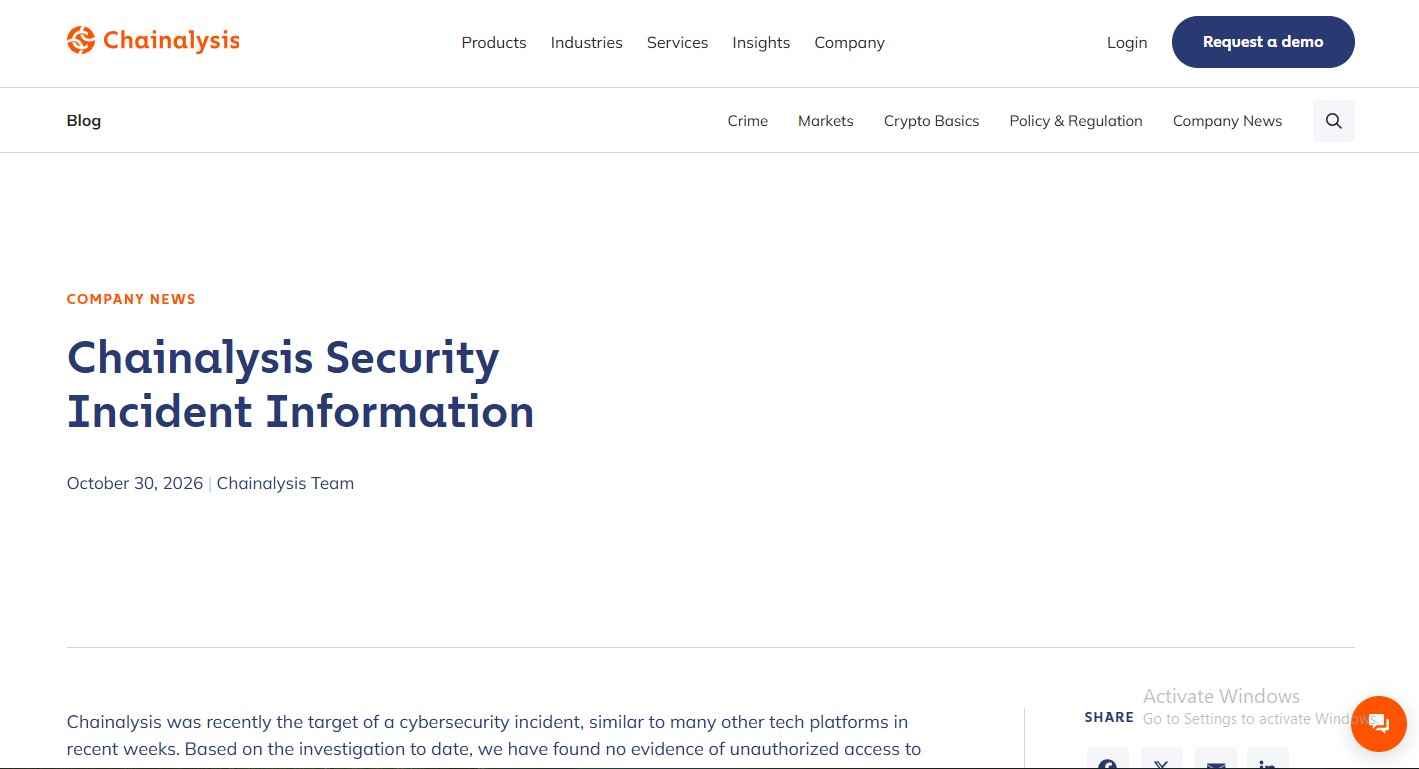
Task: Go to the Blog home link
Action: point(84,120)
